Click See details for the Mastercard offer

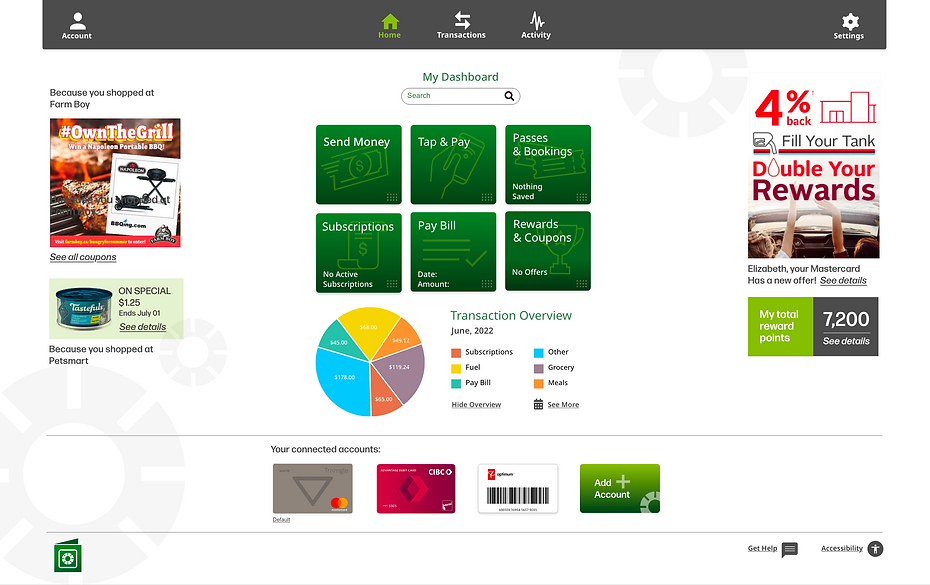tap(843, 281)
